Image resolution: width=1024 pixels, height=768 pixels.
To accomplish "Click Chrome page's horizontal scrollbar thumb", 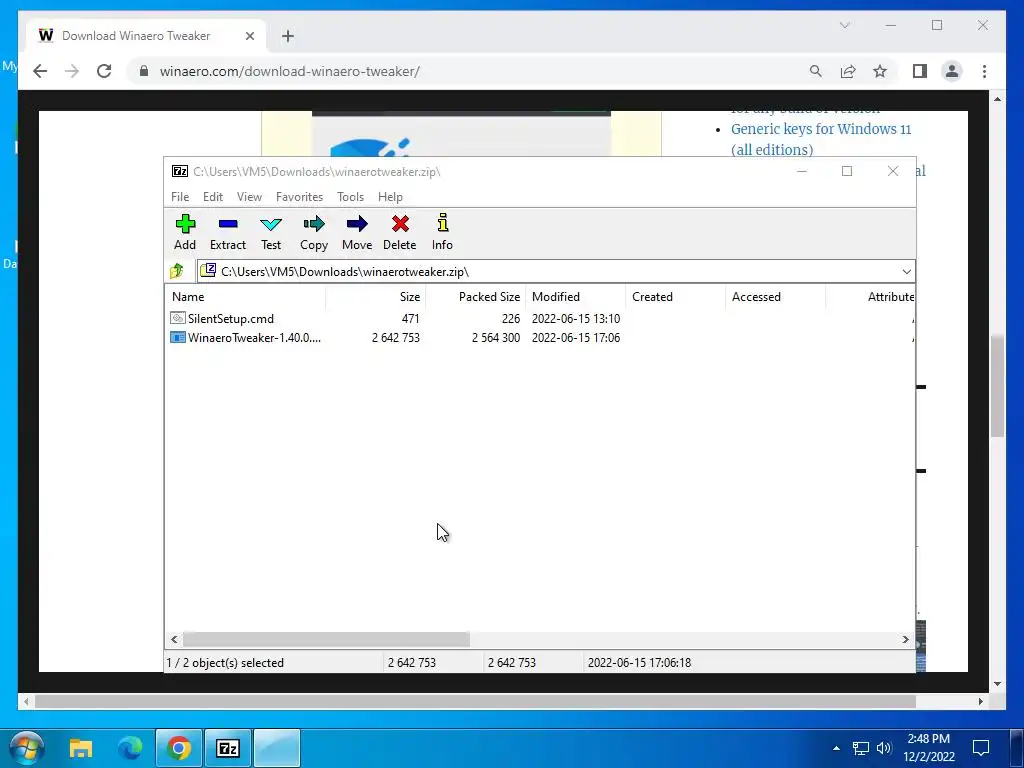I will coord(475,701).
